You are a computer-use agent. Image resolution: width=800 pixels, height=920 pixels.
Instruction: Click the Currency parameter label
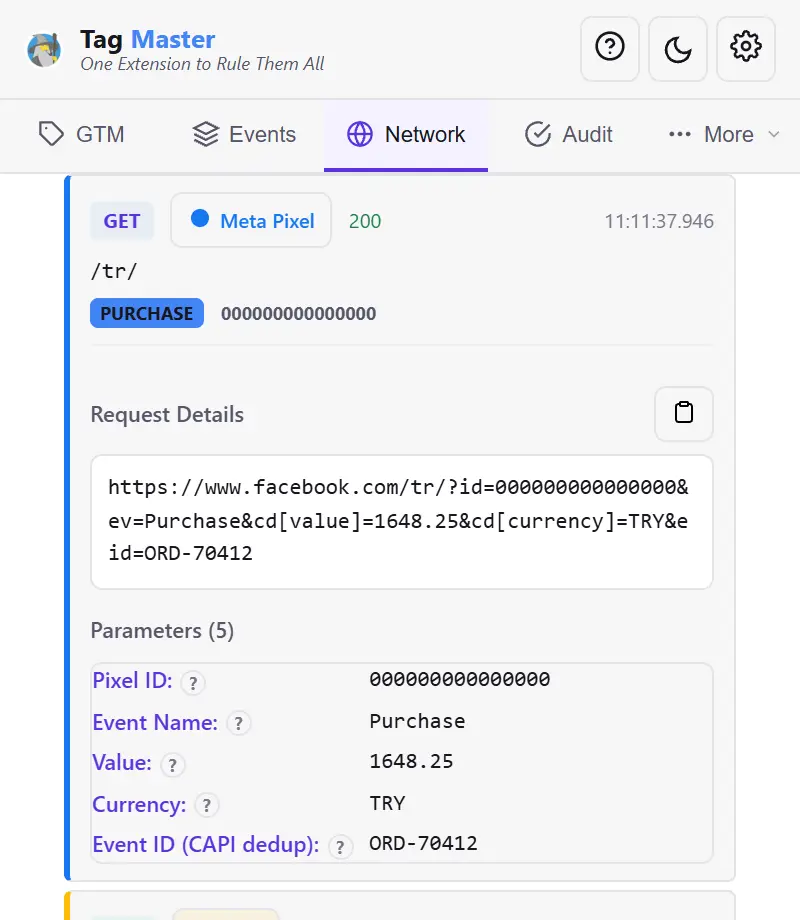point(139,804)
